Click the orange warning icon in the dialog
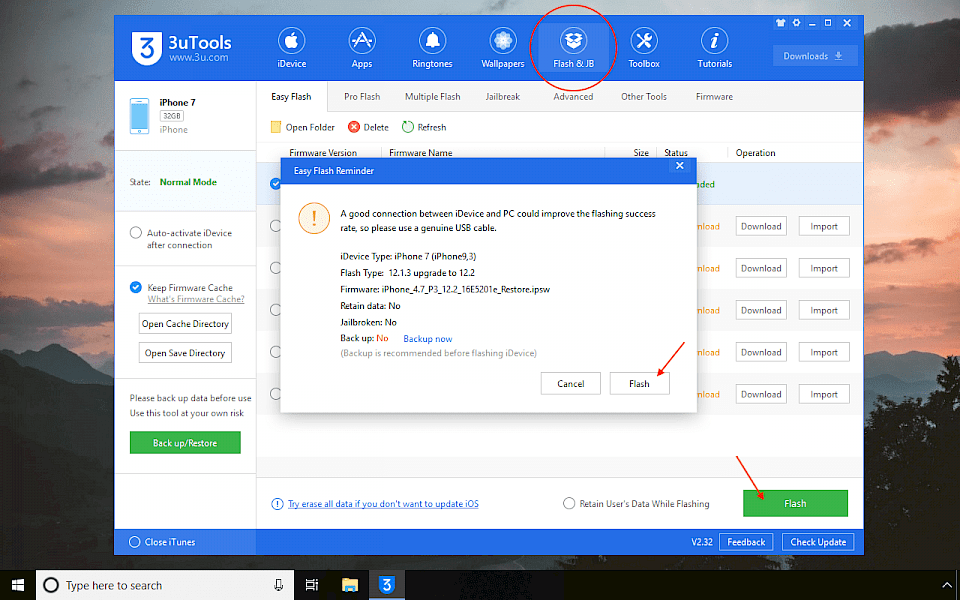Viewport: 960px width, 600px height. click(x=314, y=218)
